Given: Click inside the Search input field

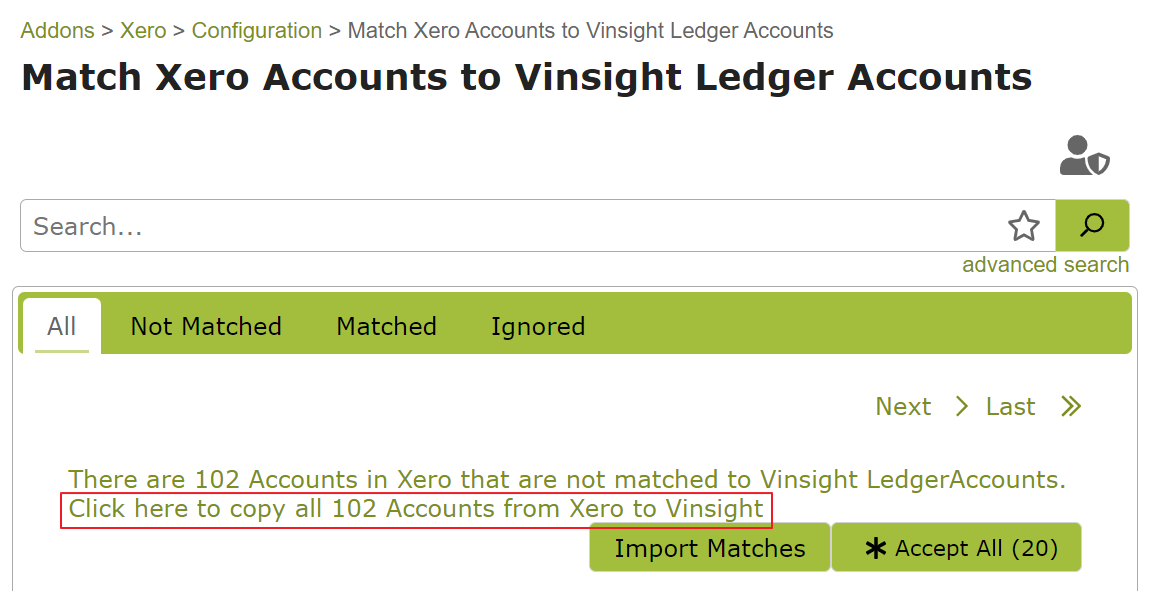Looking at the screenshot, I should 400,226.
